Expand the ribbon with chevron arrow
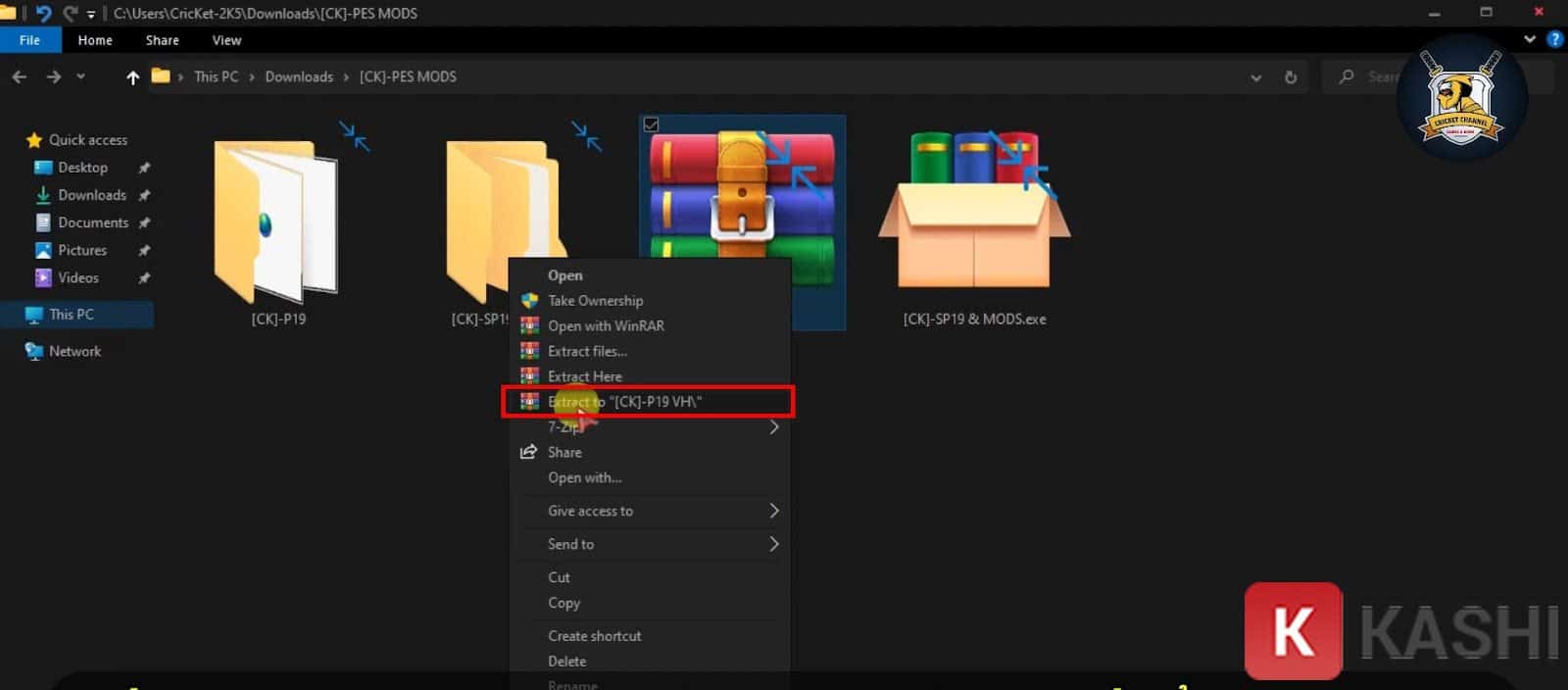The height and width of the screenshot is (690, 1568). click(1530, 39)
